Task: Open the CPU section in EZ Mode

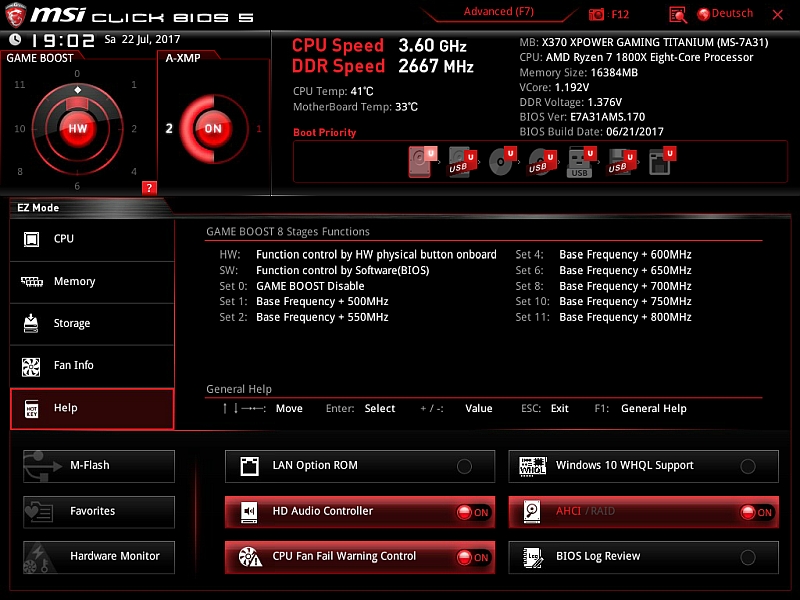Action: tap(92, 240)
